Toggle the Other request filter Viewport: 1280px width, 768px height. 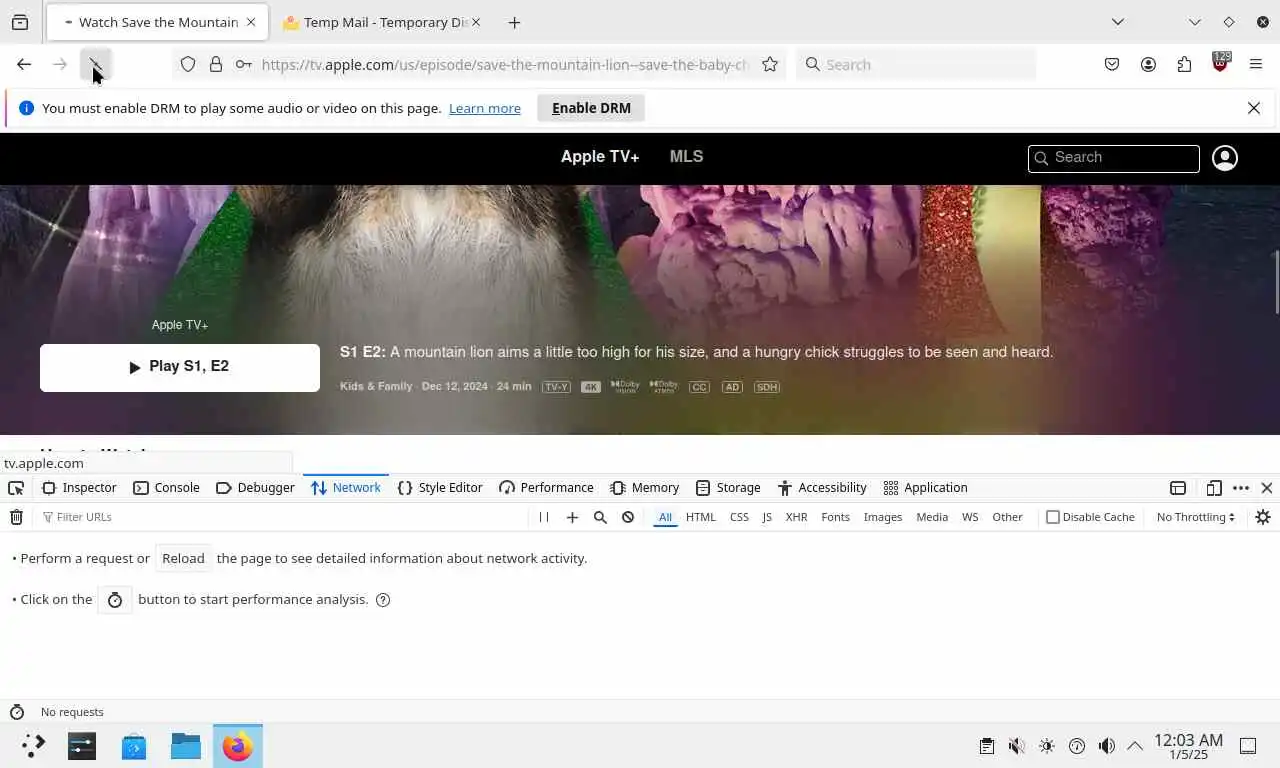1007,517
